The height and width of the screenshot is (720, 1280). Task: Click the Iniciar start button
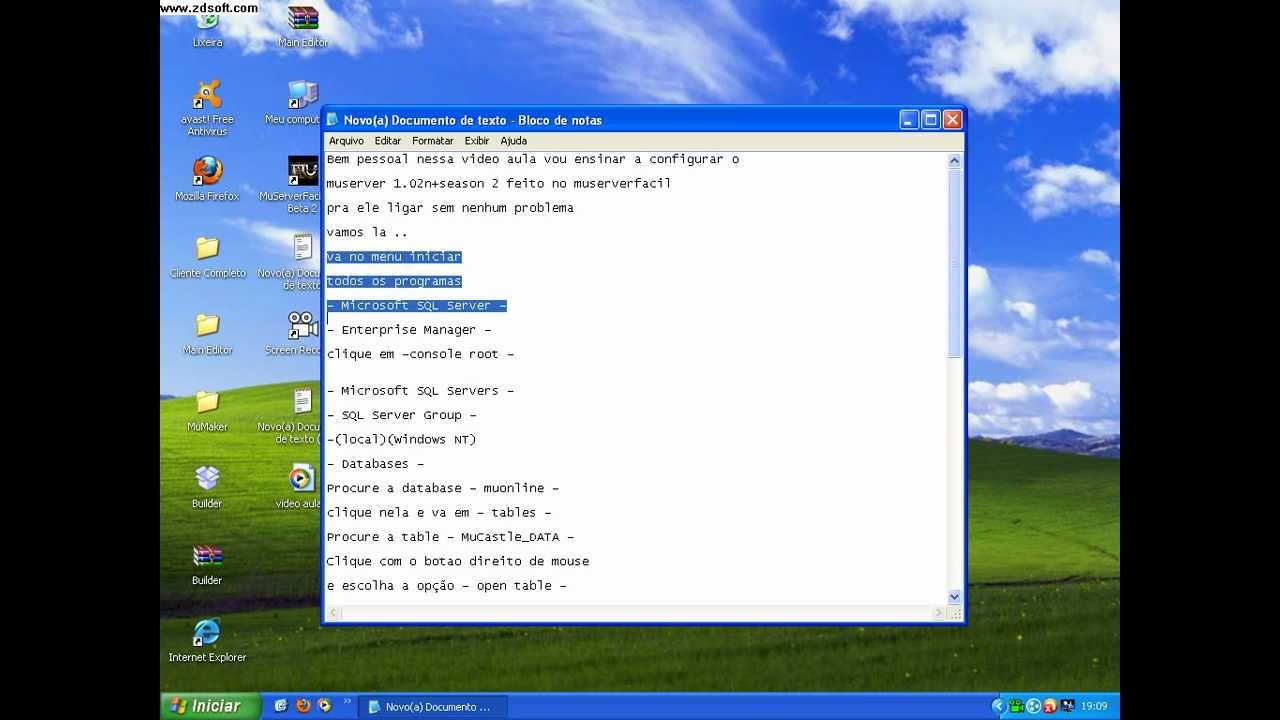pyautogui.click(x=210, y=706)
